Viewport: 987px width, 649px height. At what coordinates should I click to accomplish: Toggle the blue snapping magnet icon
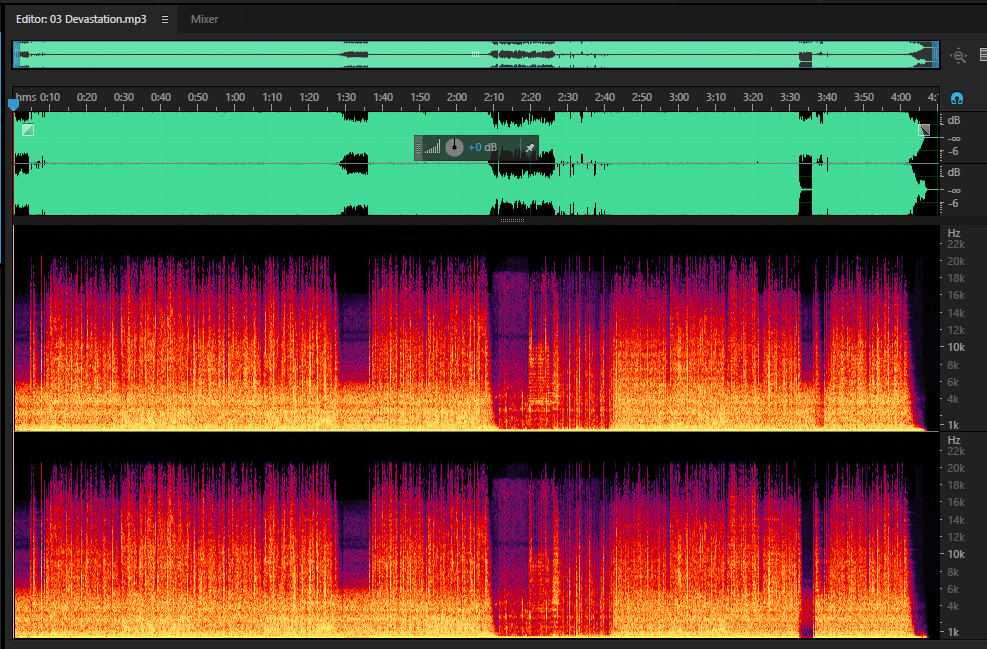[x=957, y=98]
